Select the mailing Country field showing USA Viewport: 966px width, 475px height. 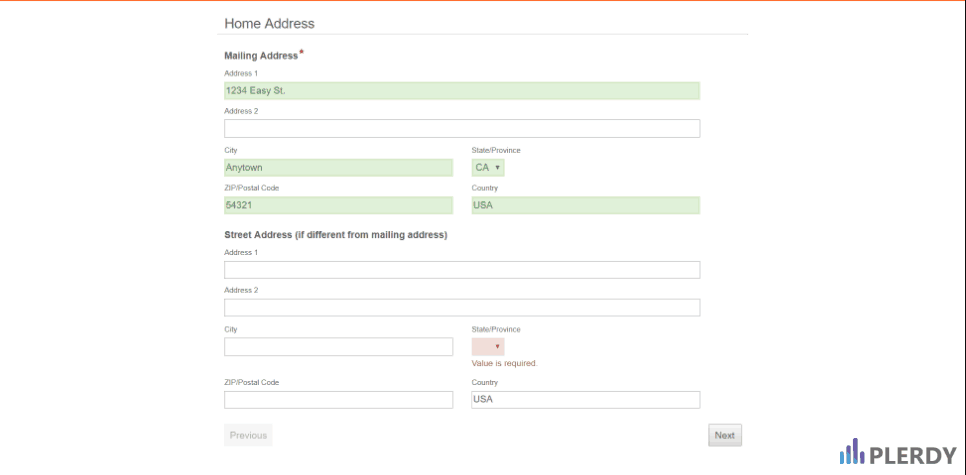tap(585, 205)
